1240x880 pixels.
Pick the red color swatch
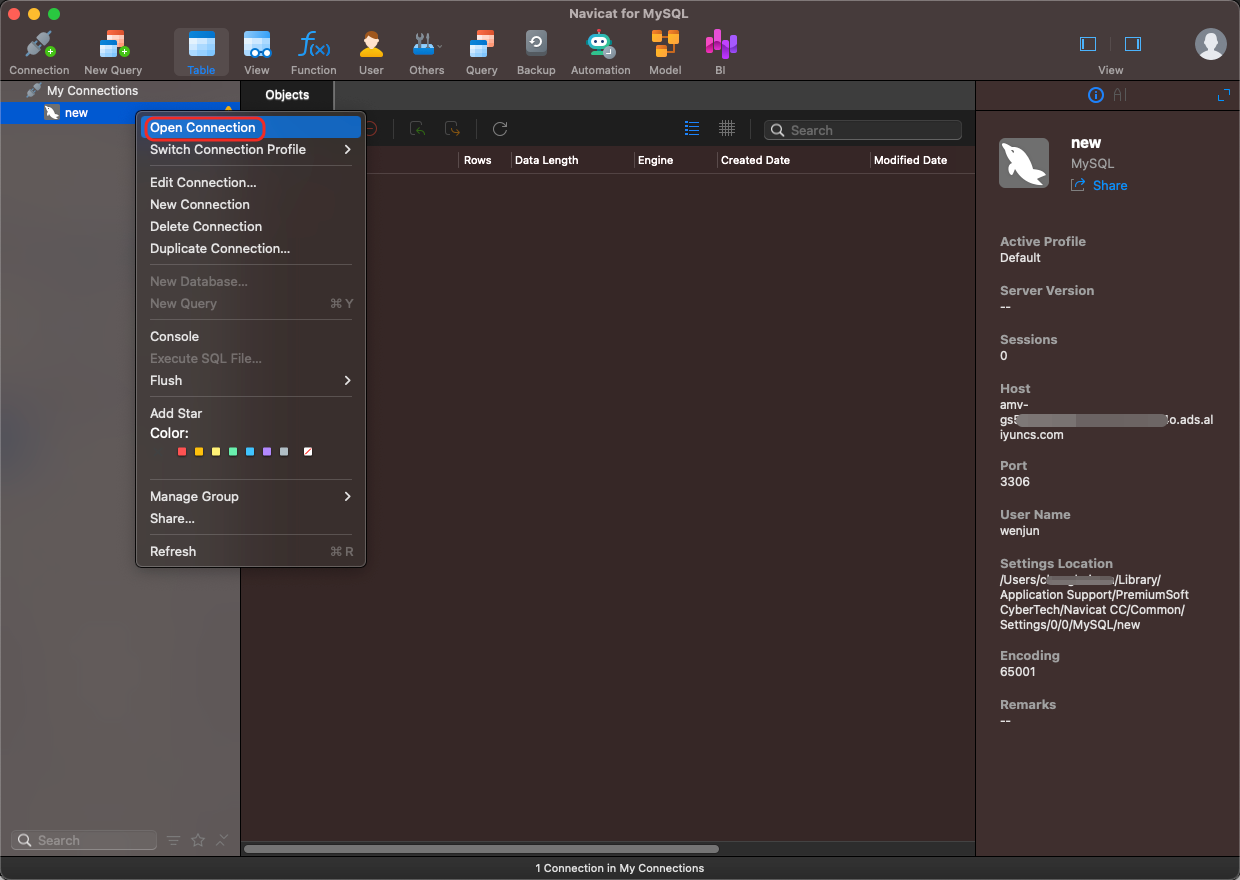click(x=182, y=452)
